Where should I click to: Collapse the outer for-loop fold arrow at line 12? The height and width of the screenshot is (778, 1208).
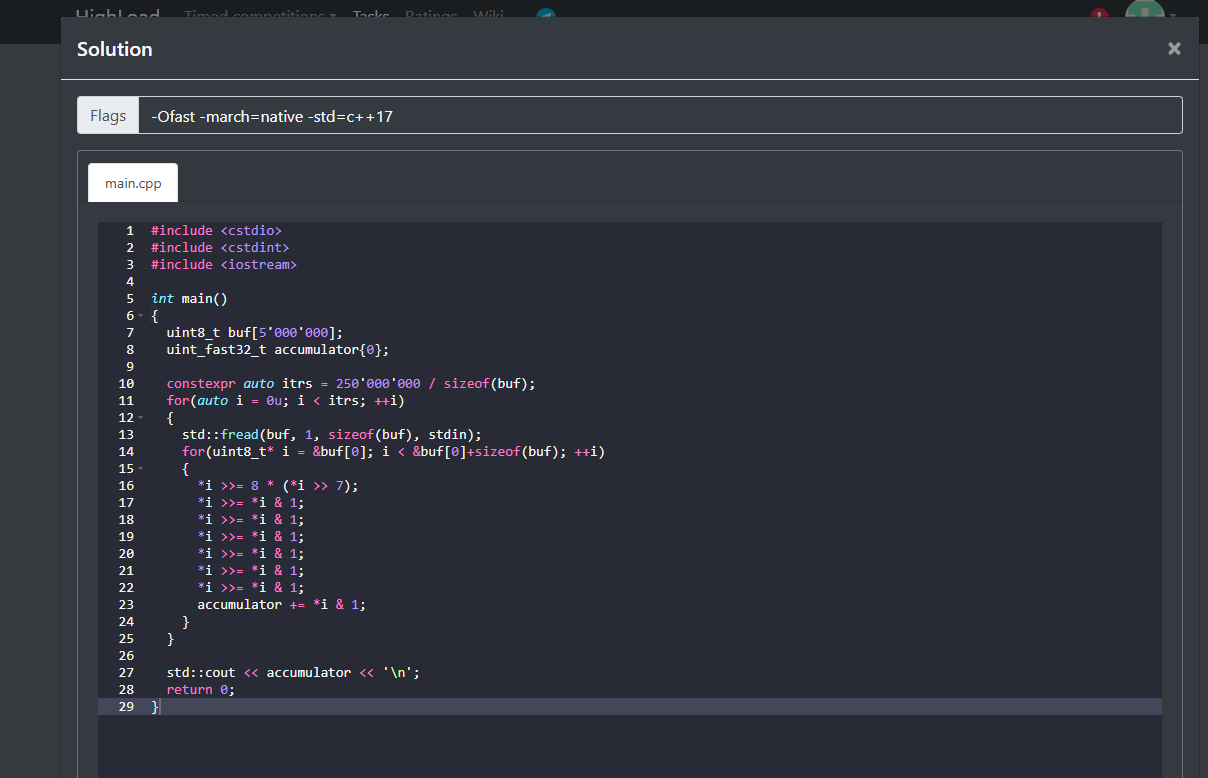click(x=141, y=418)
